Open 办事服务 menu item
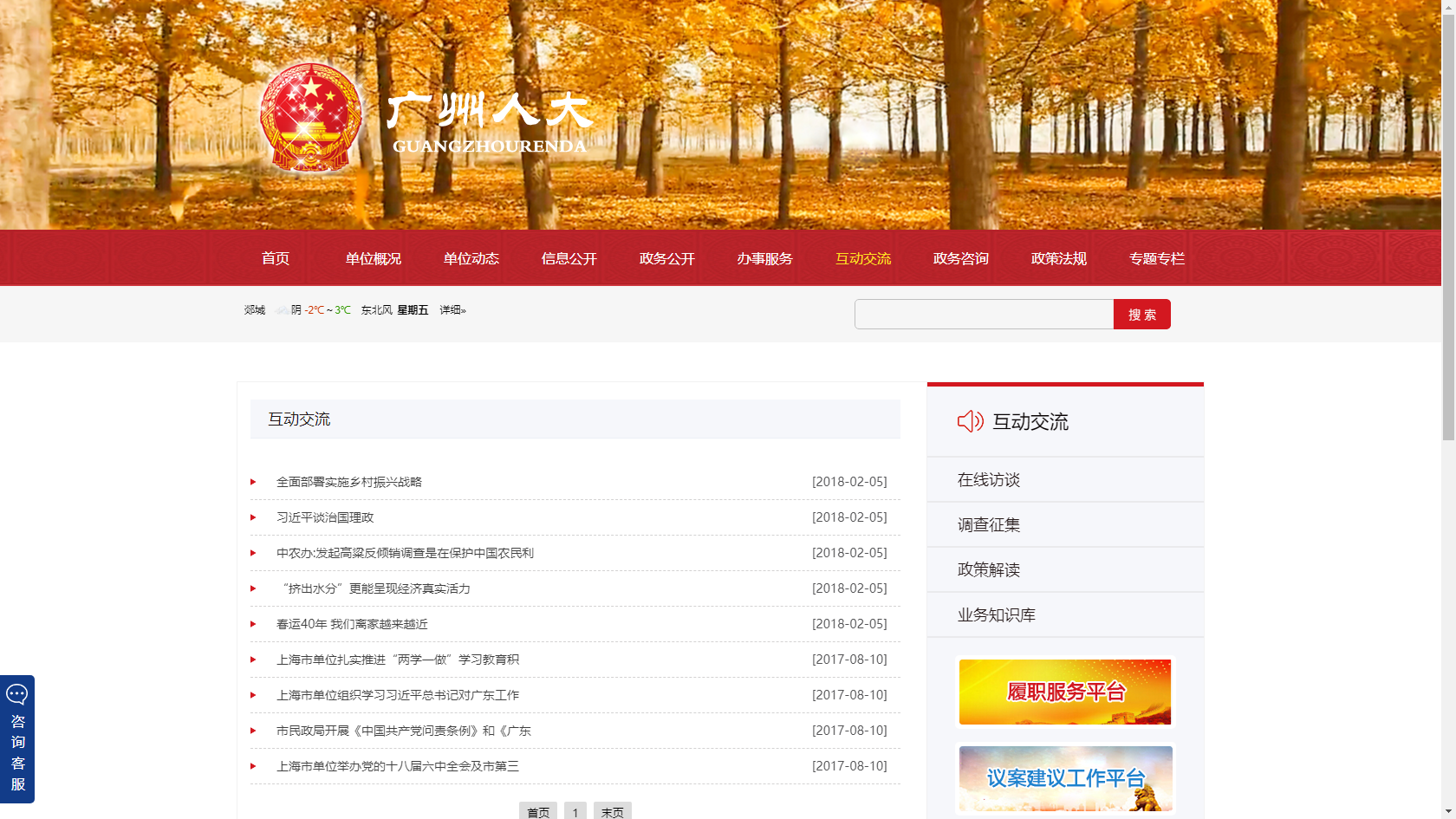This screenshot has height=819, width=1456. [765, 258]
